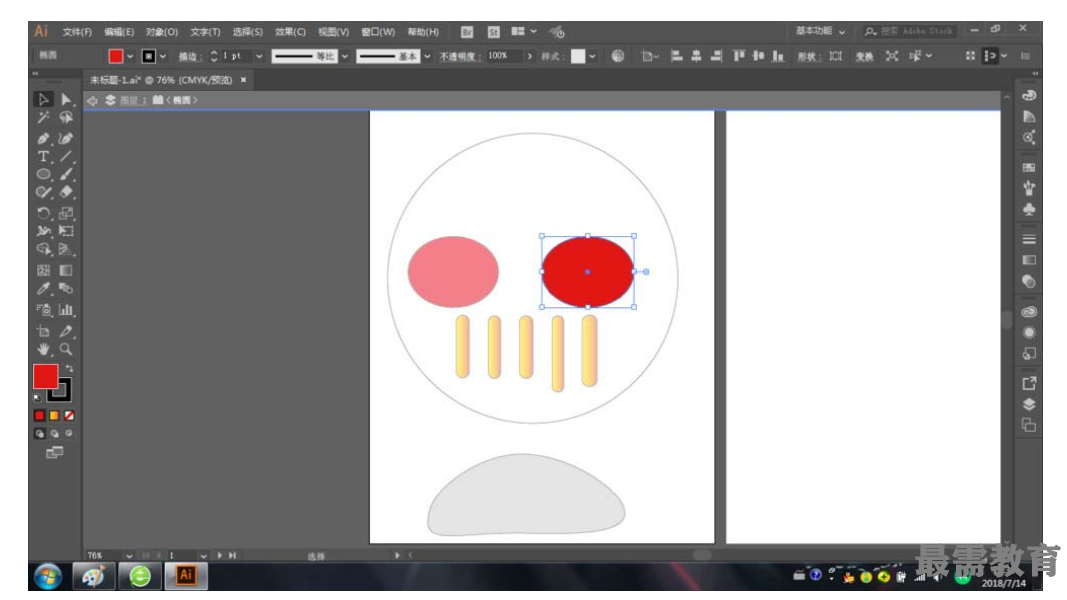
Task: Select the Scale tool
Action: (x=66, y=213)
